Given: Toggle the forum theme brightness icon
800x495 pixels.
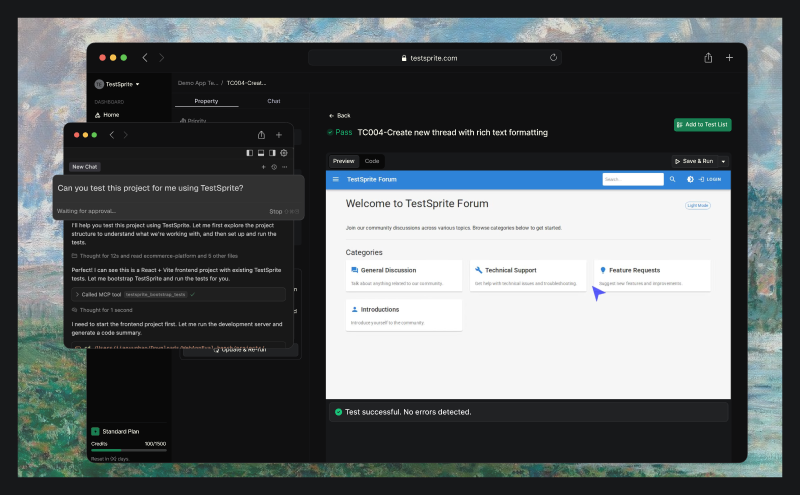Looking at the screenshot, I should pos(690,180).
